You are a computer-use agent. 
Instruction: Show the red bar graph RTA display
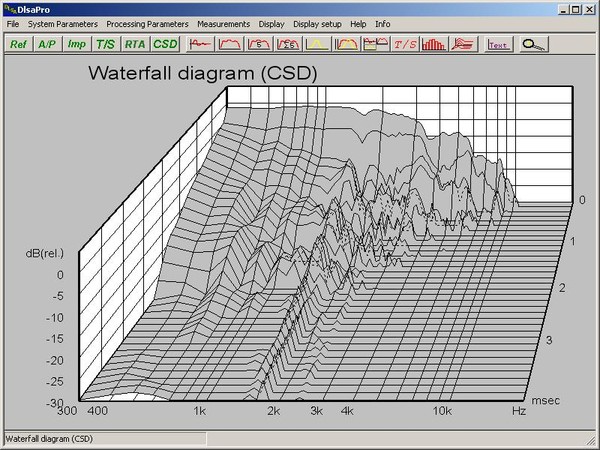click(x=434, y=44)
